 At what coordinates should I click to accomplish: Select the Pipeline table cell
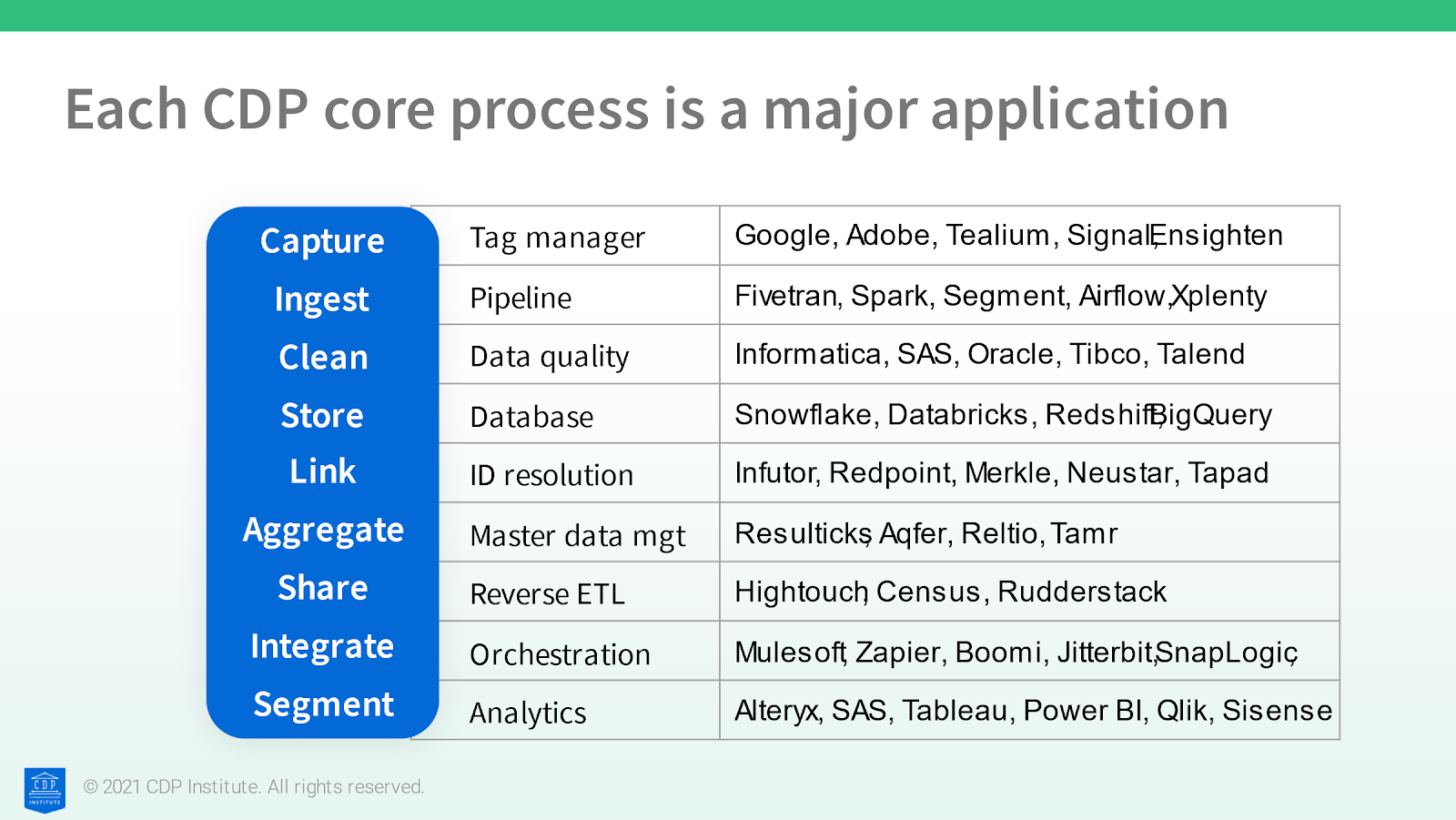coord(521,298)
